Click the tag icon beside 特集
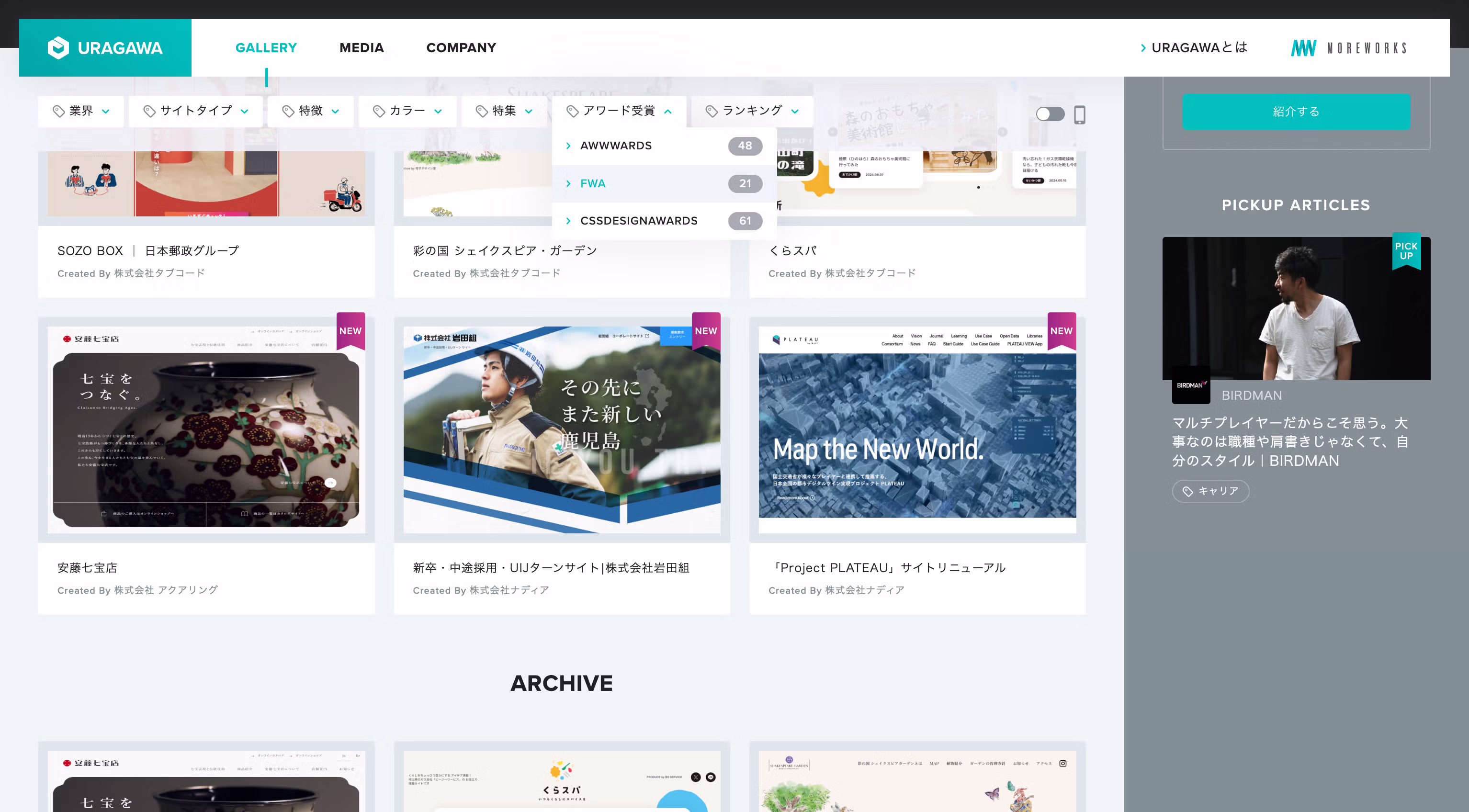Screen dimensions: 1469x812 (x=482, y=111)
